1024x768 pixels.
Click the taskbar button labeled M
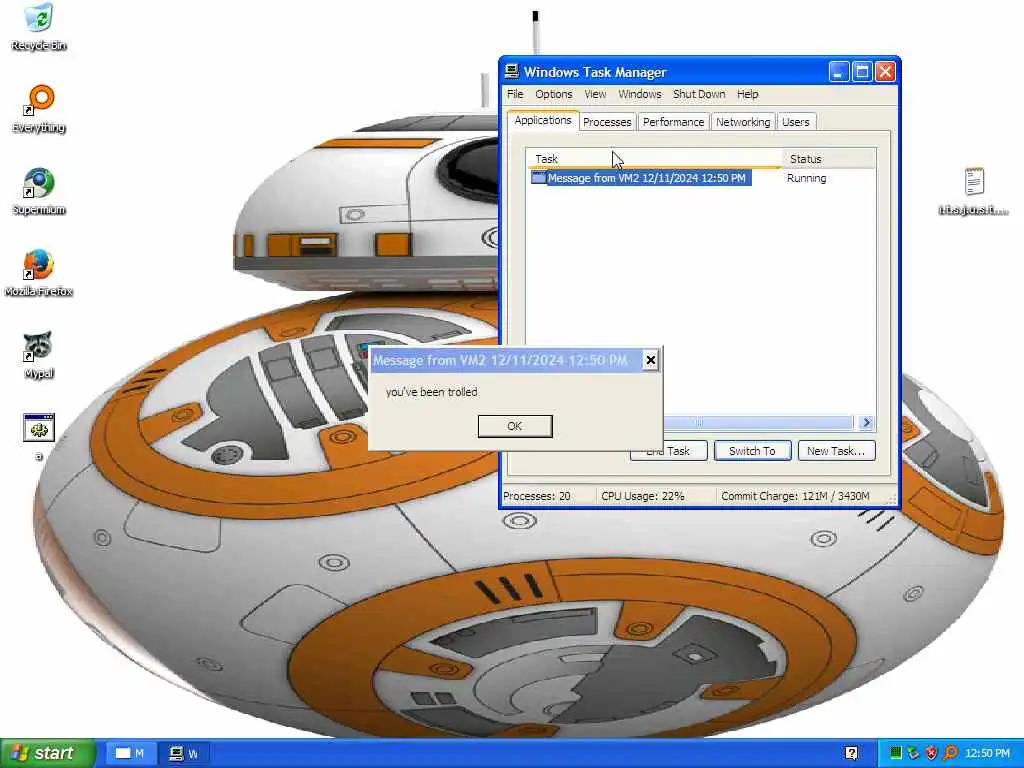(129, 754)
